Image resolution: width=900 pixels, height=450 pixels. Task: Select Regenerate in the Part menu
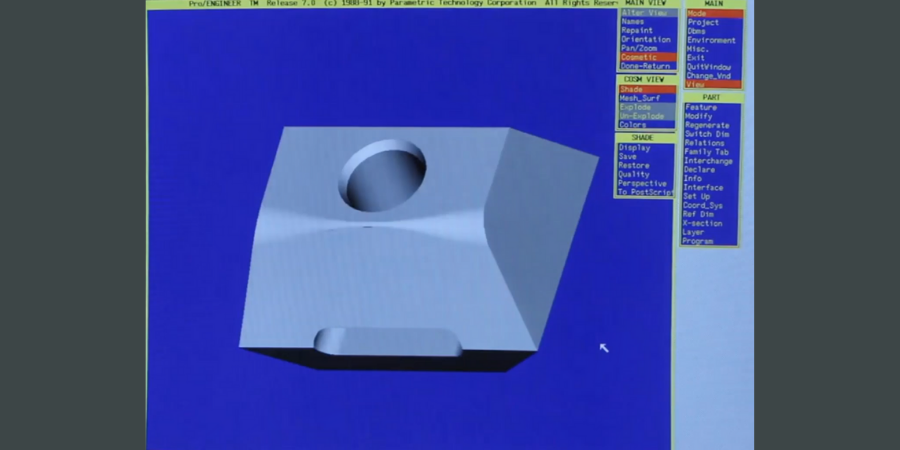point(706,126)
